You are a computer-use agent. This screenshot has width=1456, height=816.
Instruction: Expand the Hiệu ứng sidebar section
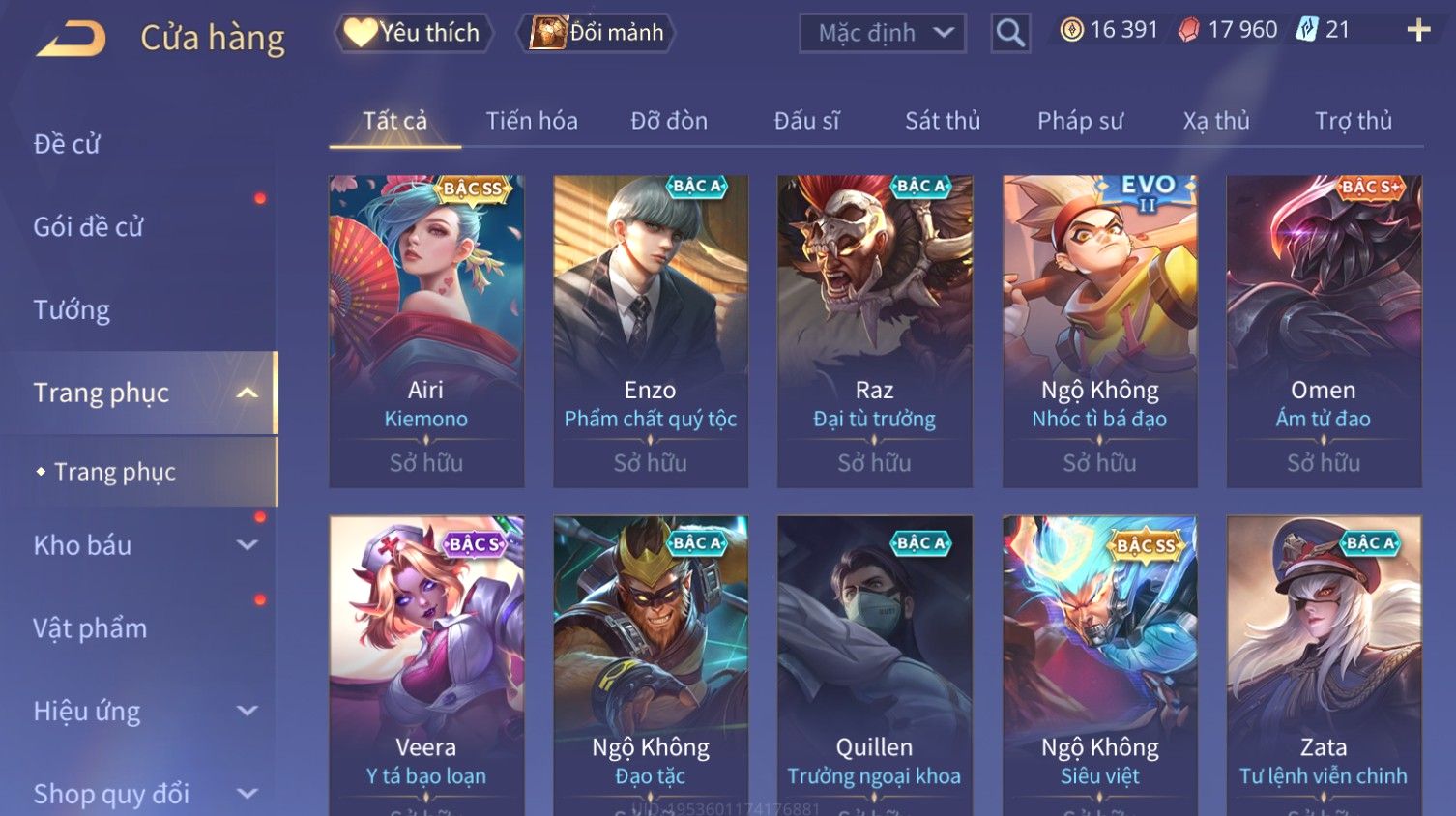pos(248,711)
